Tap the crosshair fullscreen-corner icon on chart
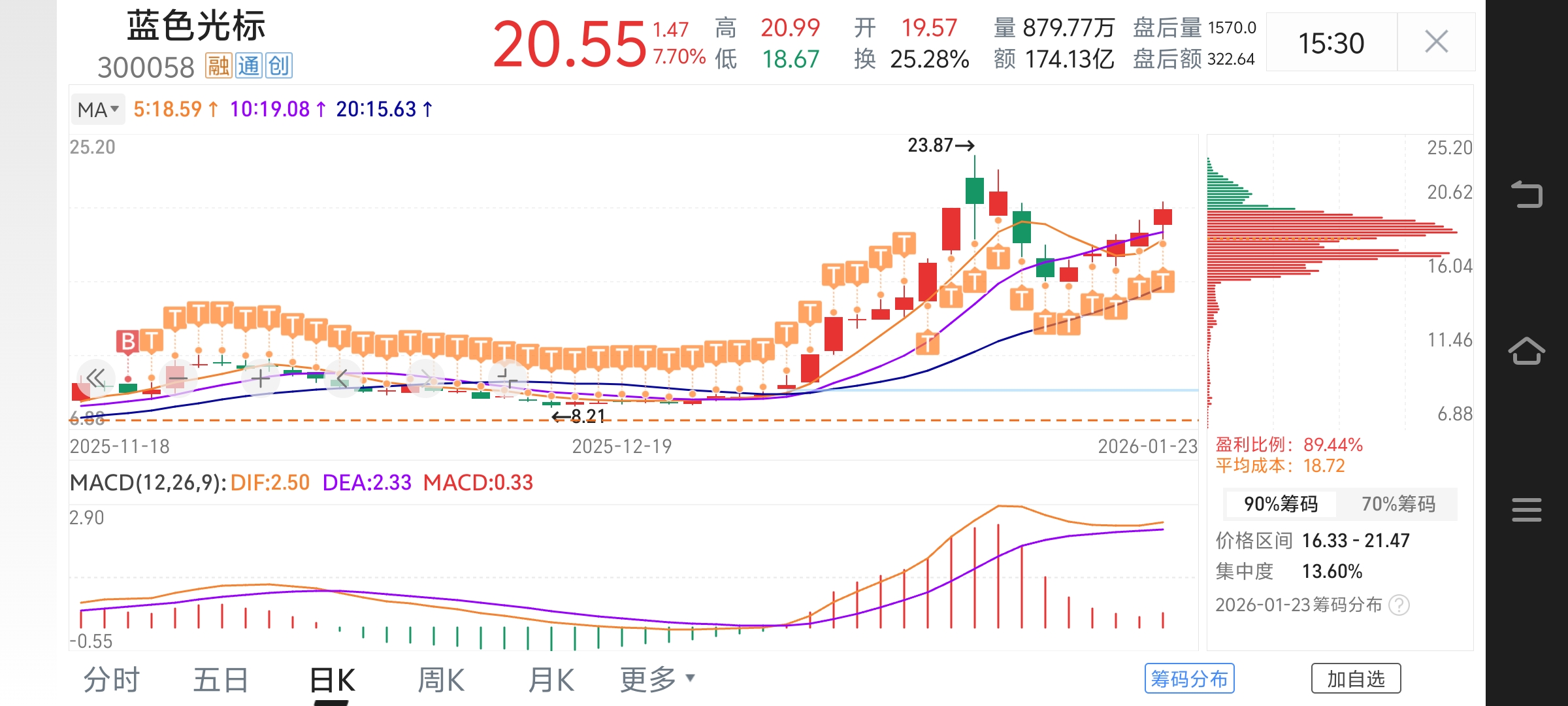Viewport: 1568px width, 706px height. click(x=507, y=378)
